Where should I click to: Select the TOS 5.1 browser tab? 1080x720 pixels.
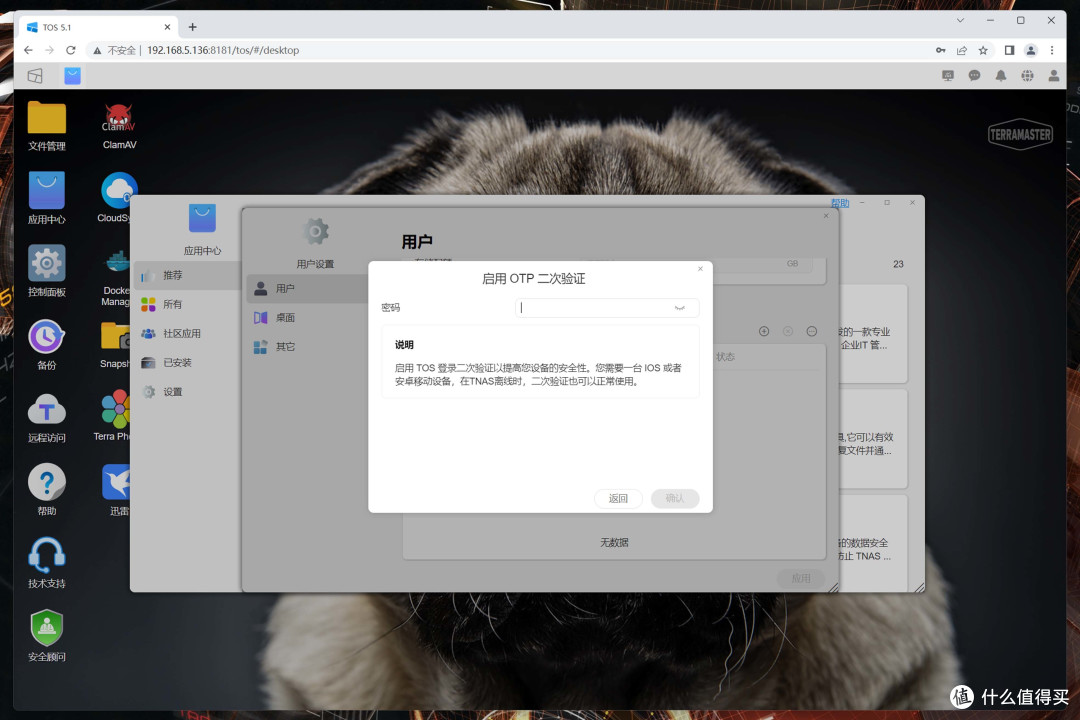(96, 27)
